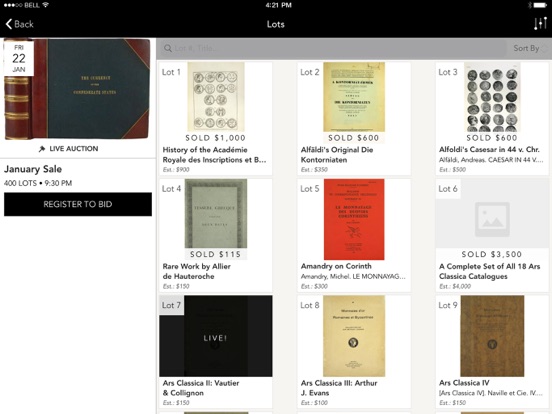
Task: Open Lot 1 Académie Royale cover thumbnail
Action: (x=215, y=97)
